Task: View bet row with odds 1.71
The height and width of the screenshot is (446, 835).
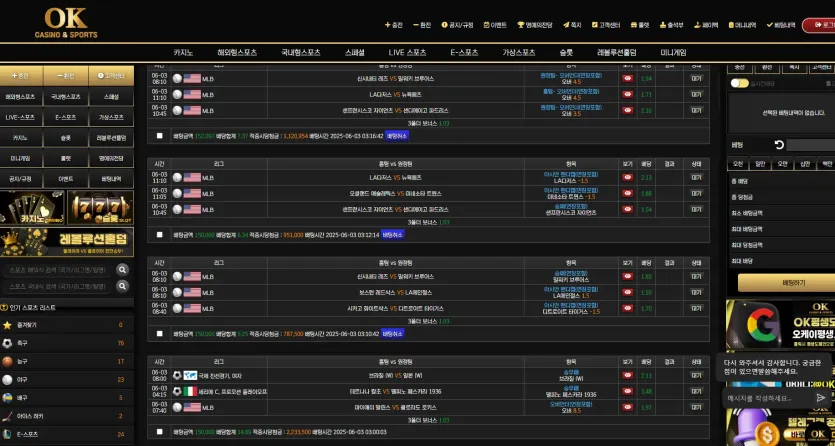Action: 628,94
